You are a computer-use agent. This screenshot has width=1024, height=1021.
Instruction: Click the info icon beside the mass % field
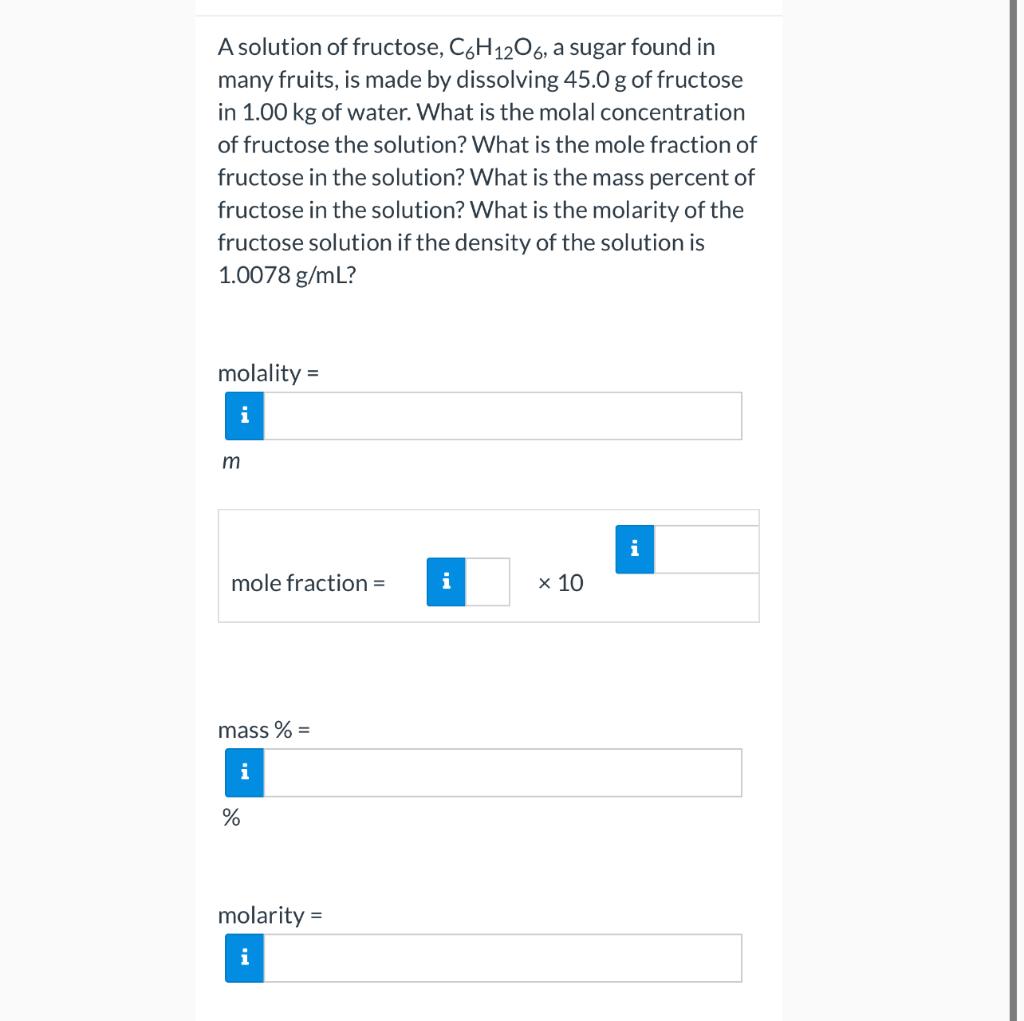click(x=243, y=771)
